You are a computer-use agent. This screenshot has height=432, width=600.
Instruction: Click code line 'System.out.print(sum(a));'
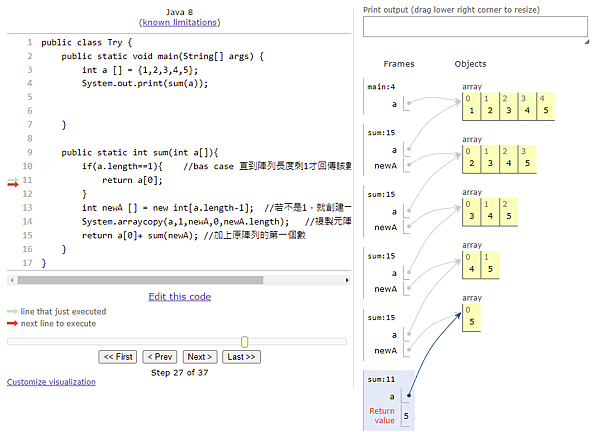145,83
